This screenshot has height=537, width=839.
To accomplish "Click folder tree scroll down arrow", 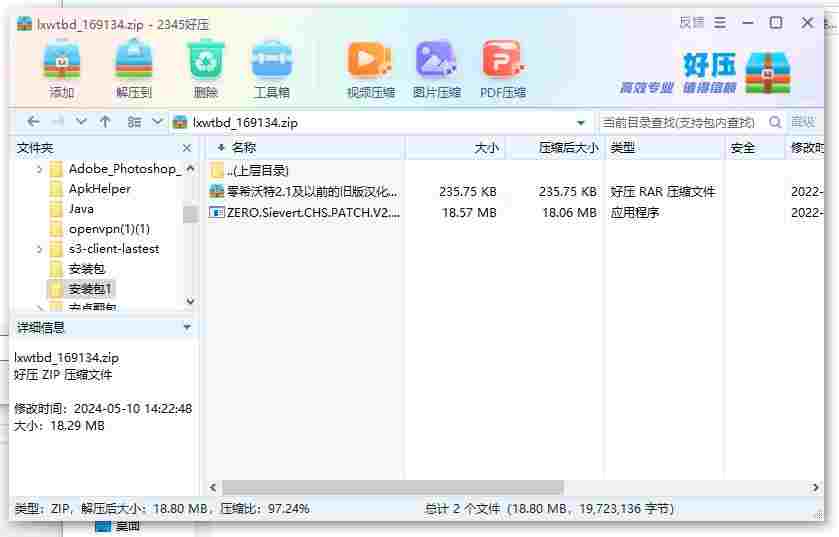I will point(190,301).
